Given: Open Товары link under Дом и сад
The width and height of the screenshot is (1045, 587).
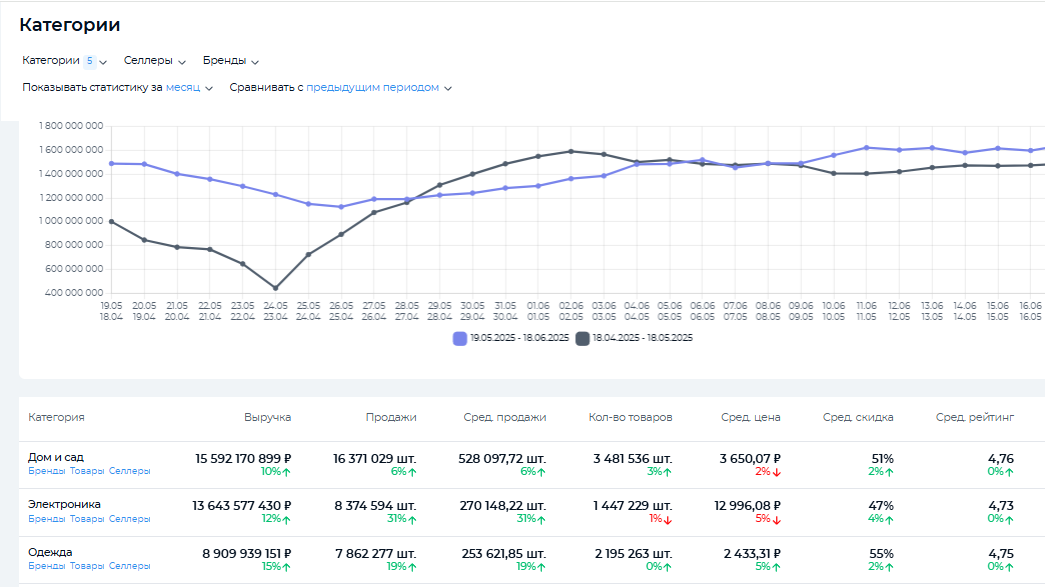Looking at the screenshot, I should (87, 471).
